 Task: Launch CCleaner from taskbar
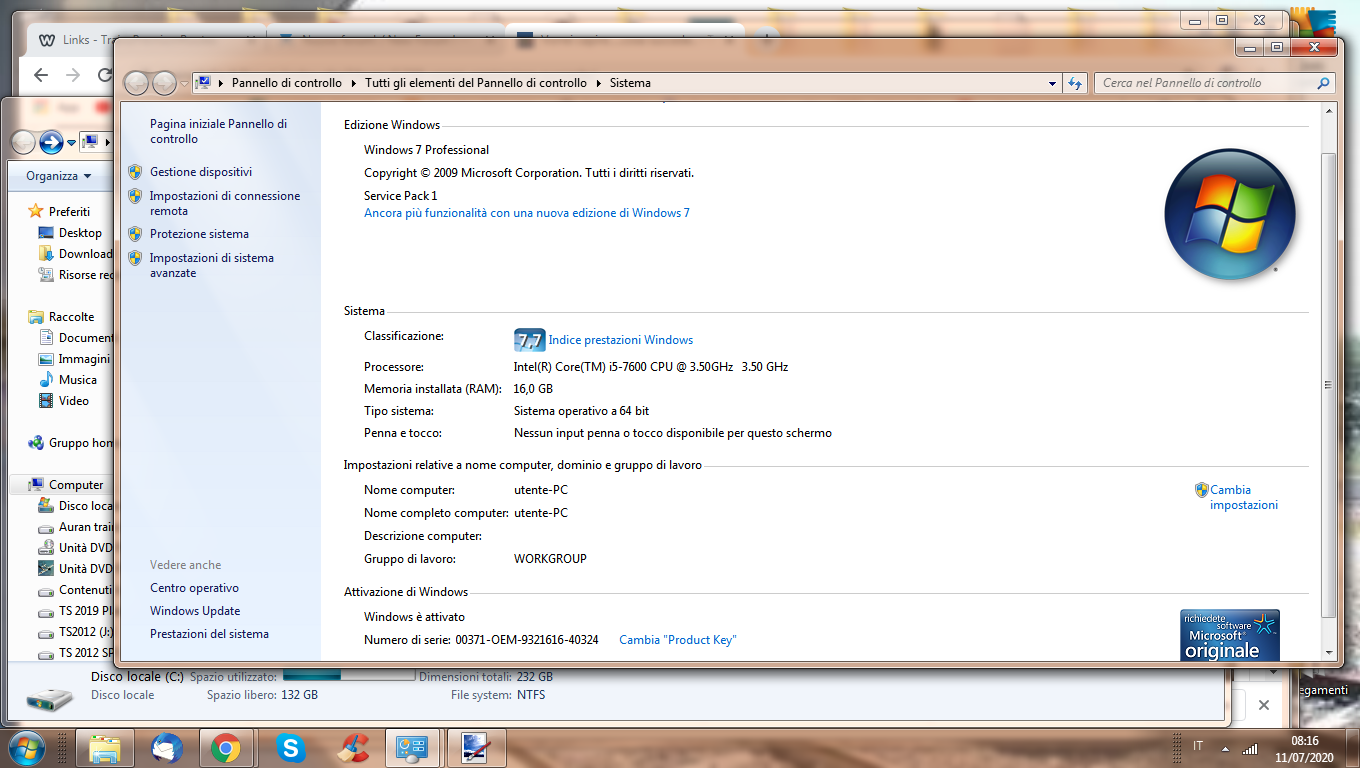353,748
